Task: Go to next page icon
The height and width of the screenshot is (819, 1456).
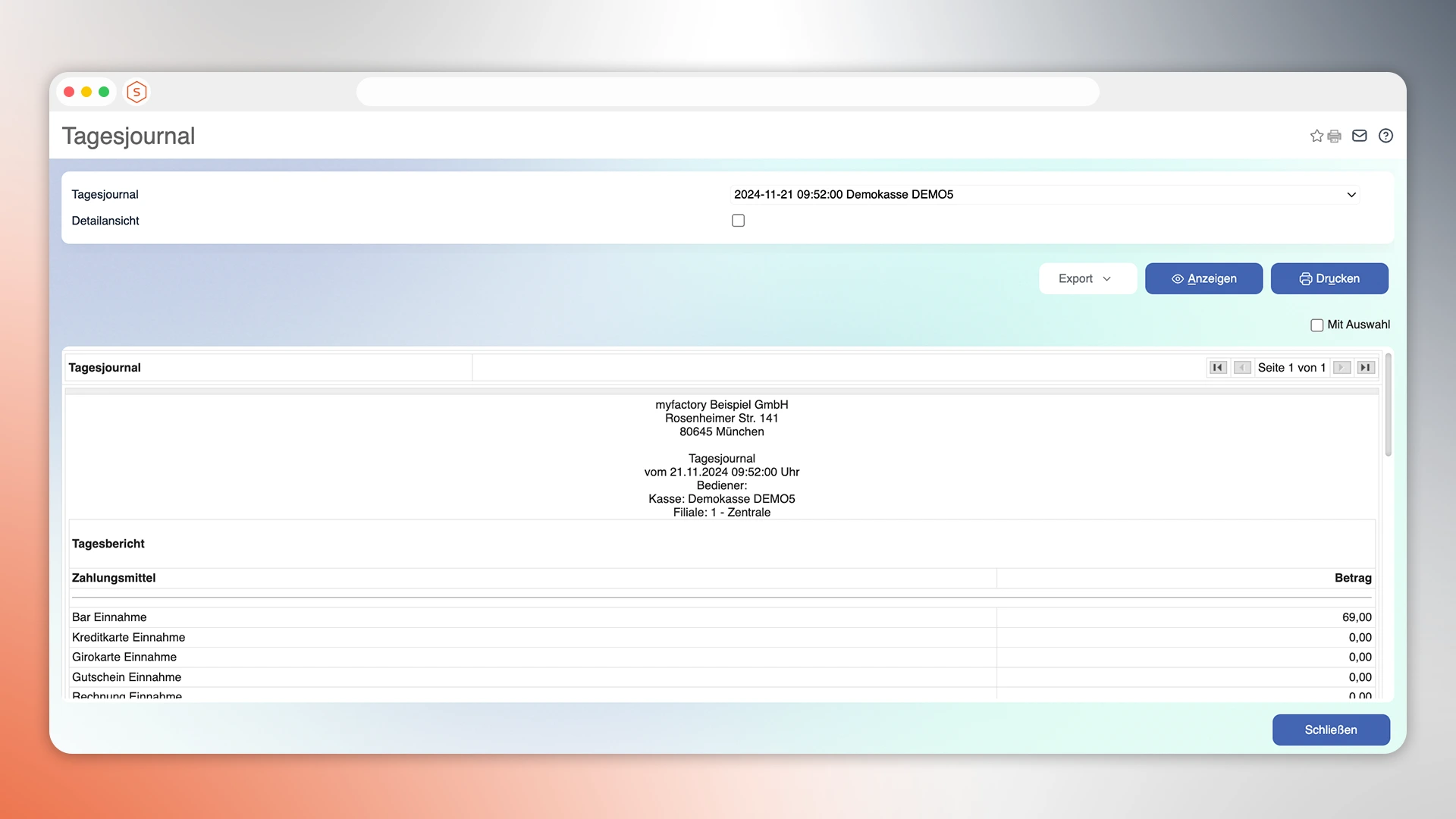Action: coord(1341,367)
